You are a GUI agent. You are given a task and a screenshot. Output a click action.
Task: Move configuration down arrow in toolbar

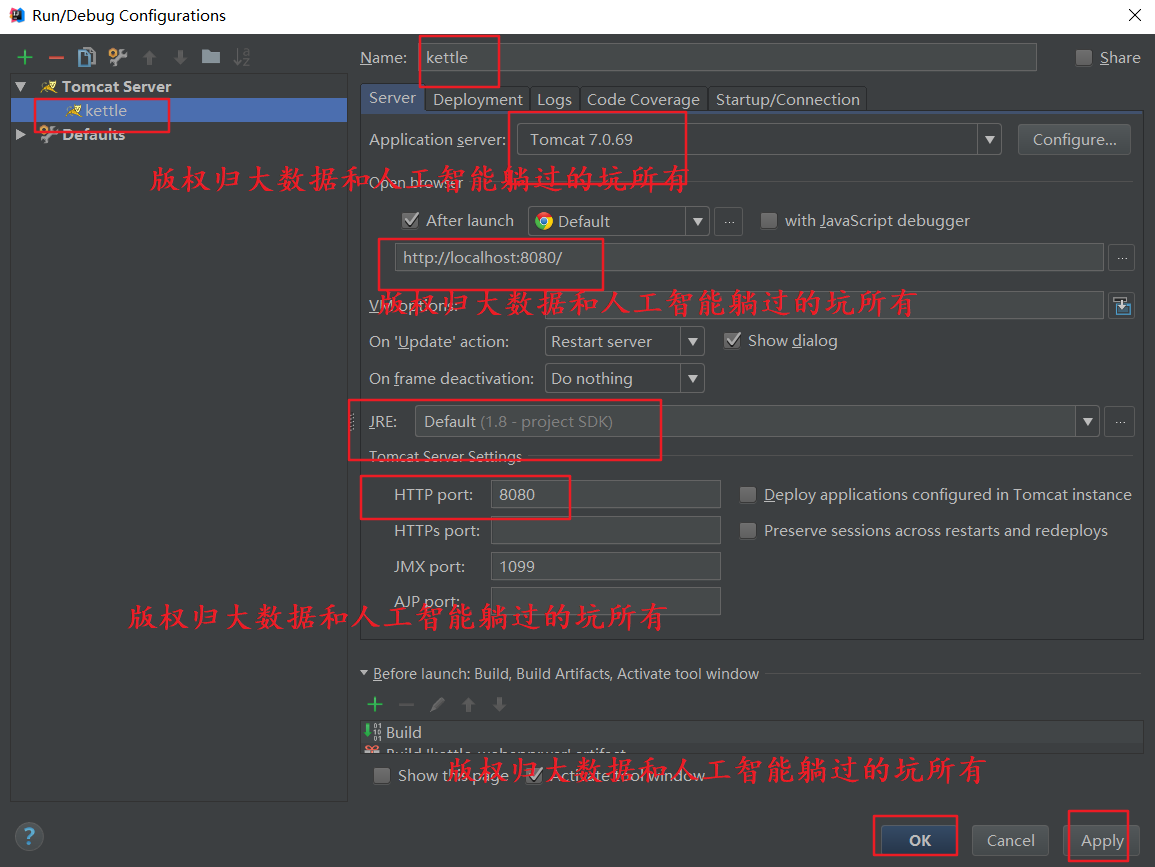[180, 57]
